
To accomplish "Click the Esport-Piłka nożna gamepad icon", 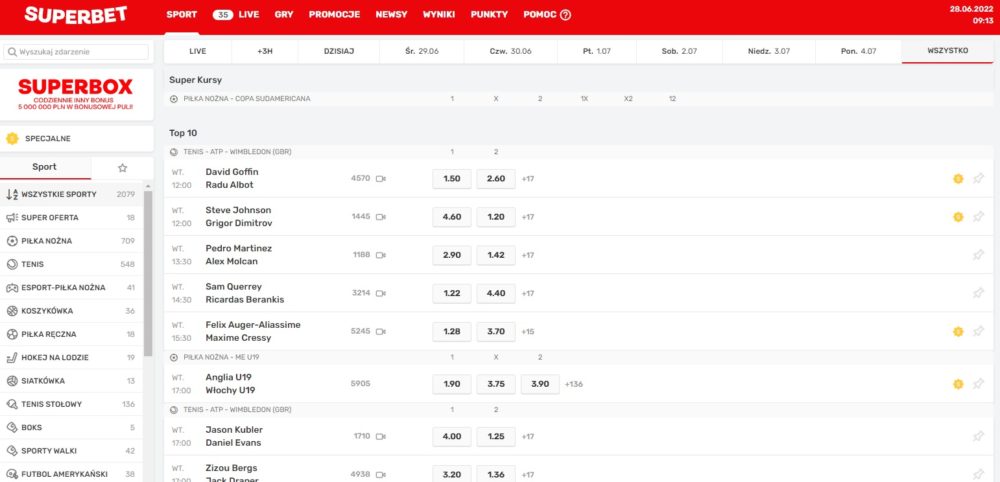I will coord(11,288).
